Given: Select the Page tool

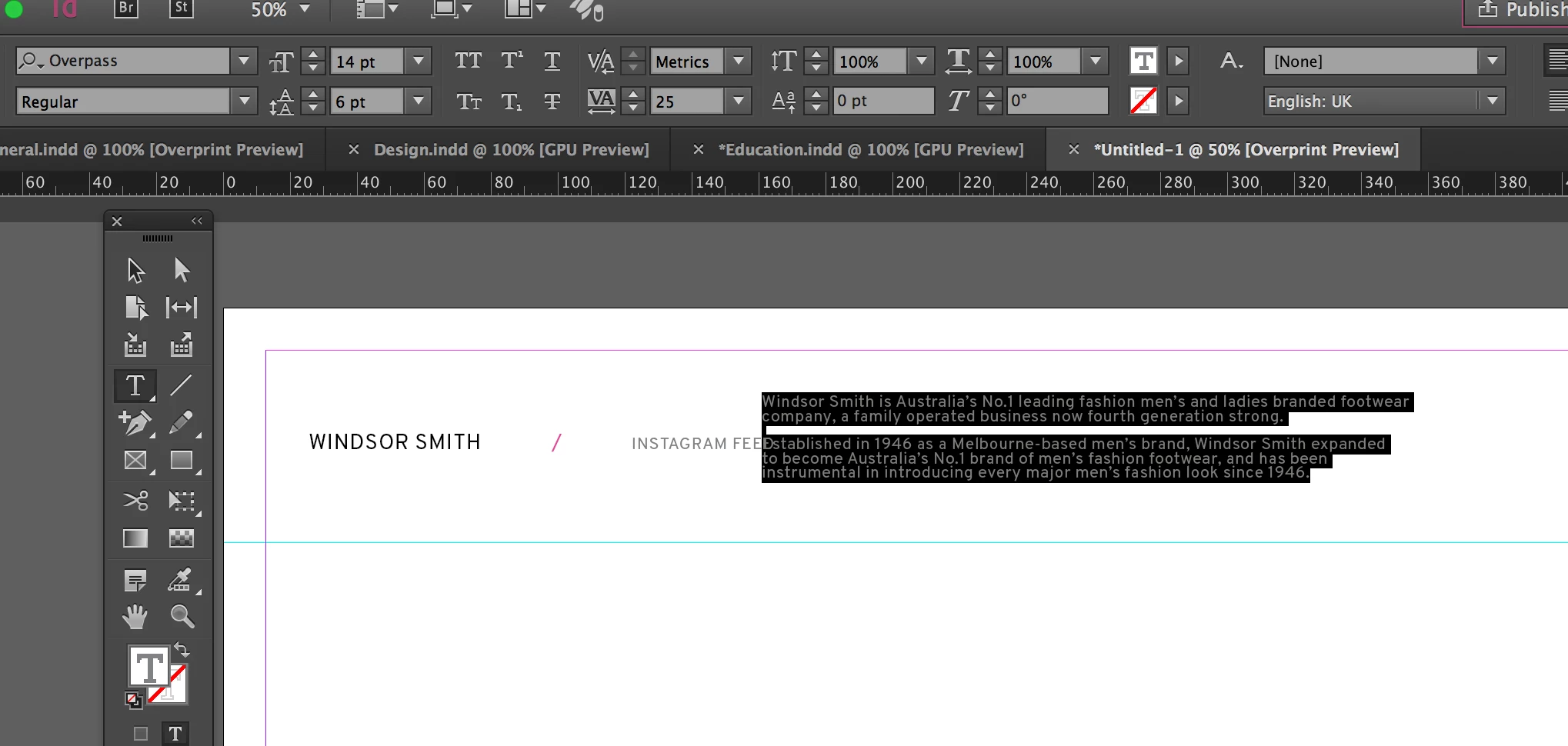Looking at the screenshot, I should [135, 308].
